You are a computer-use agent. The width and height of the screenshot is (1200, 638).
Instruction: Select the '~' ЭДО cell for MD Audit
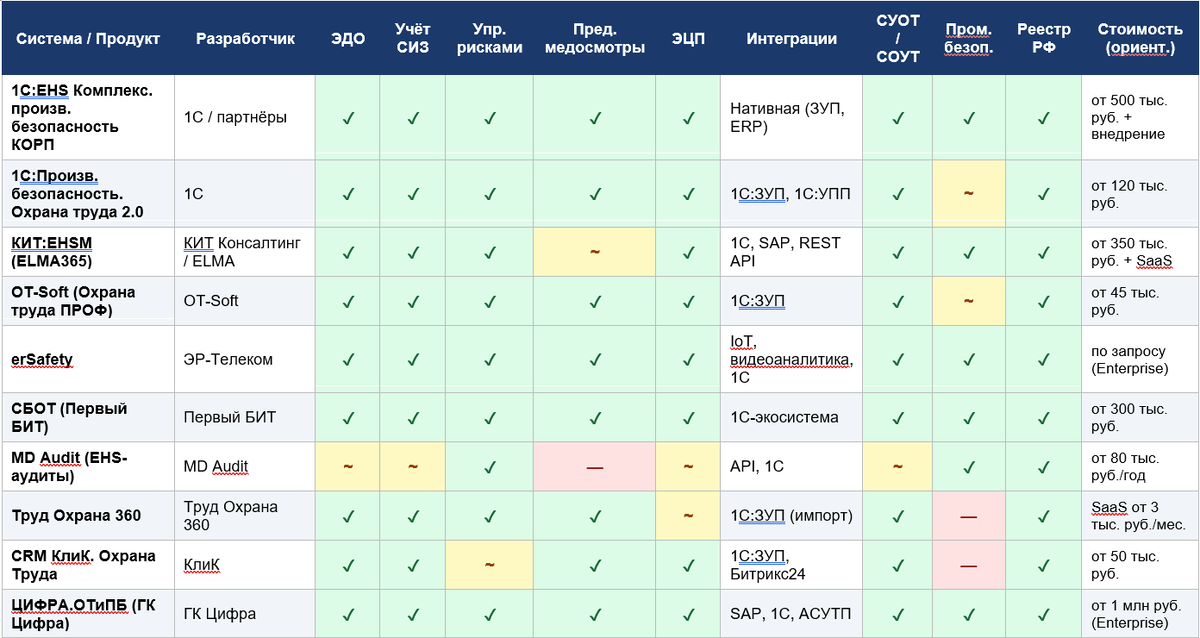coord(348,466)
